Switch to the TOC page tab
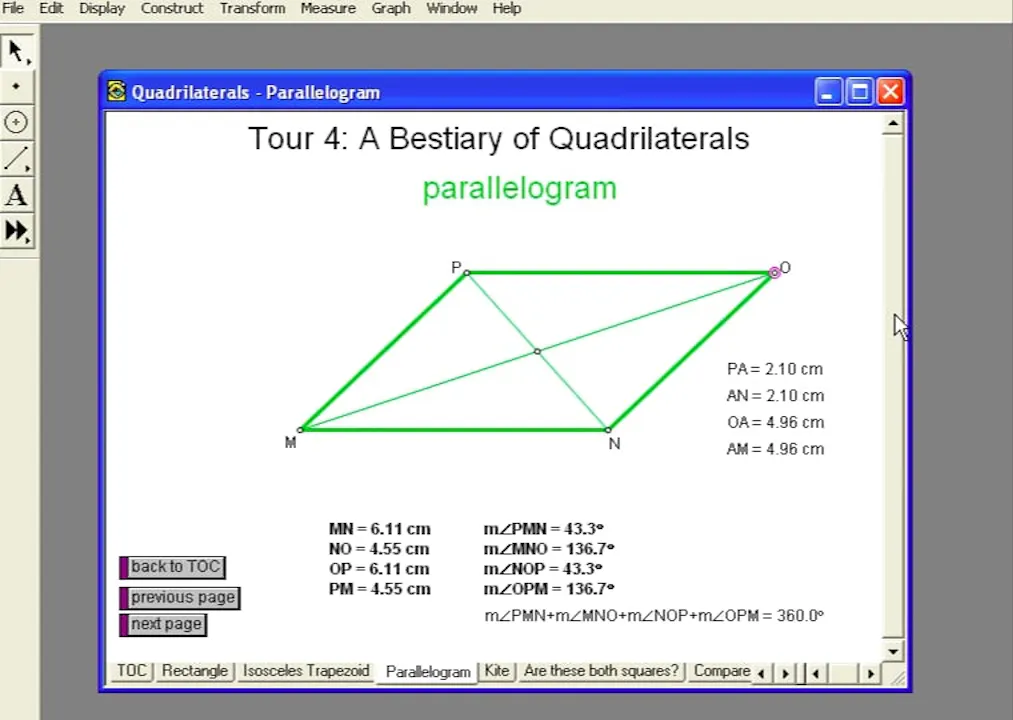The width and height of the screenshot is (1013, 720). (x=132, y=671)
